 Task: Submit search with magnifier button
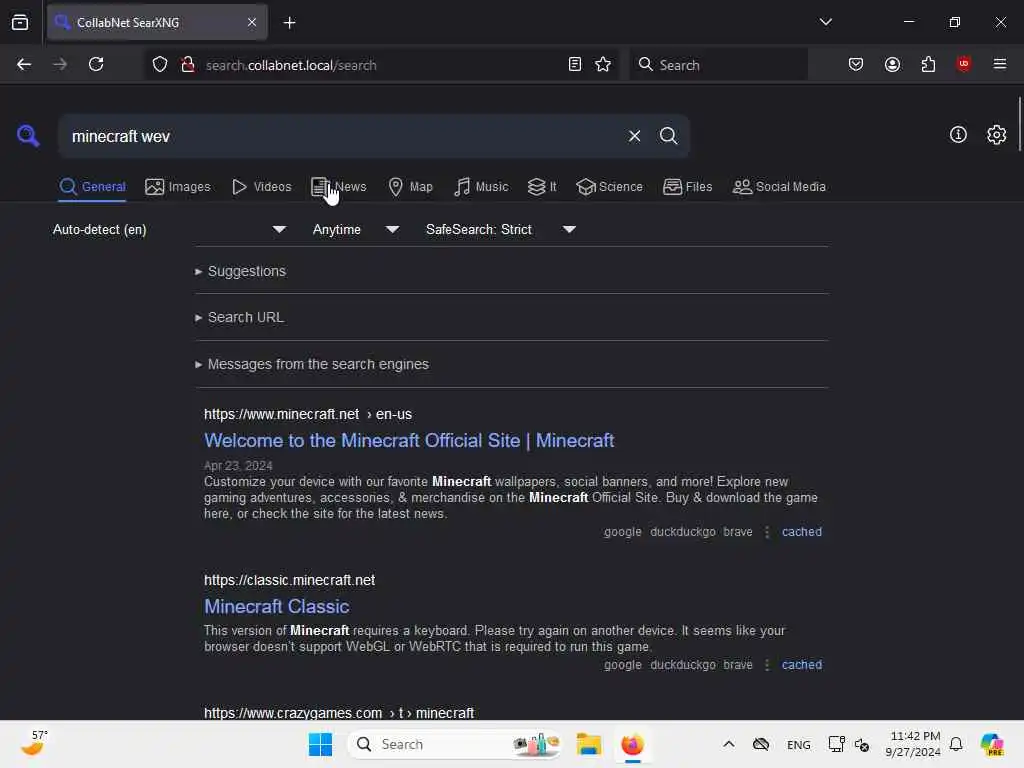[x=668, y=136]
